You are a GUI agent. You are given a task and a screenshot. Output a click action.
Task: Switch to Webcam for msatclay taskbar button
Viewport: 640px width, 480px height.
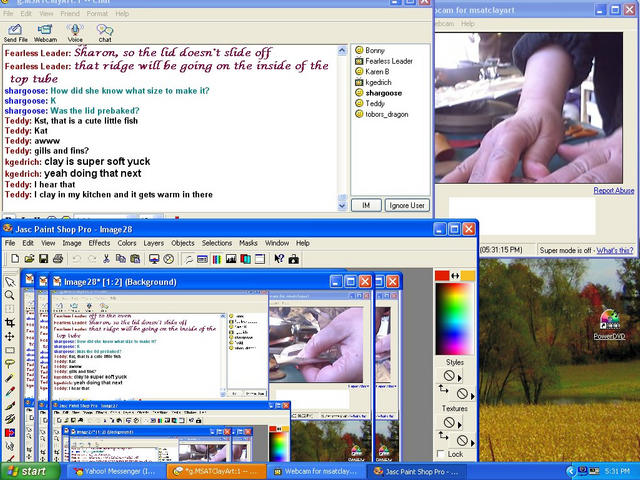point(316,471)
